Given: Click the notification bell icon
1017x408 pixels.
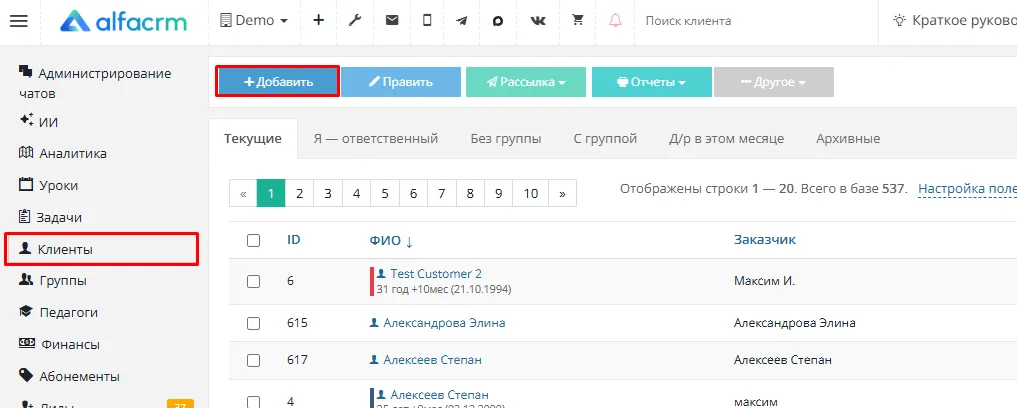Looking at the screenshot, I should point(615,21).
